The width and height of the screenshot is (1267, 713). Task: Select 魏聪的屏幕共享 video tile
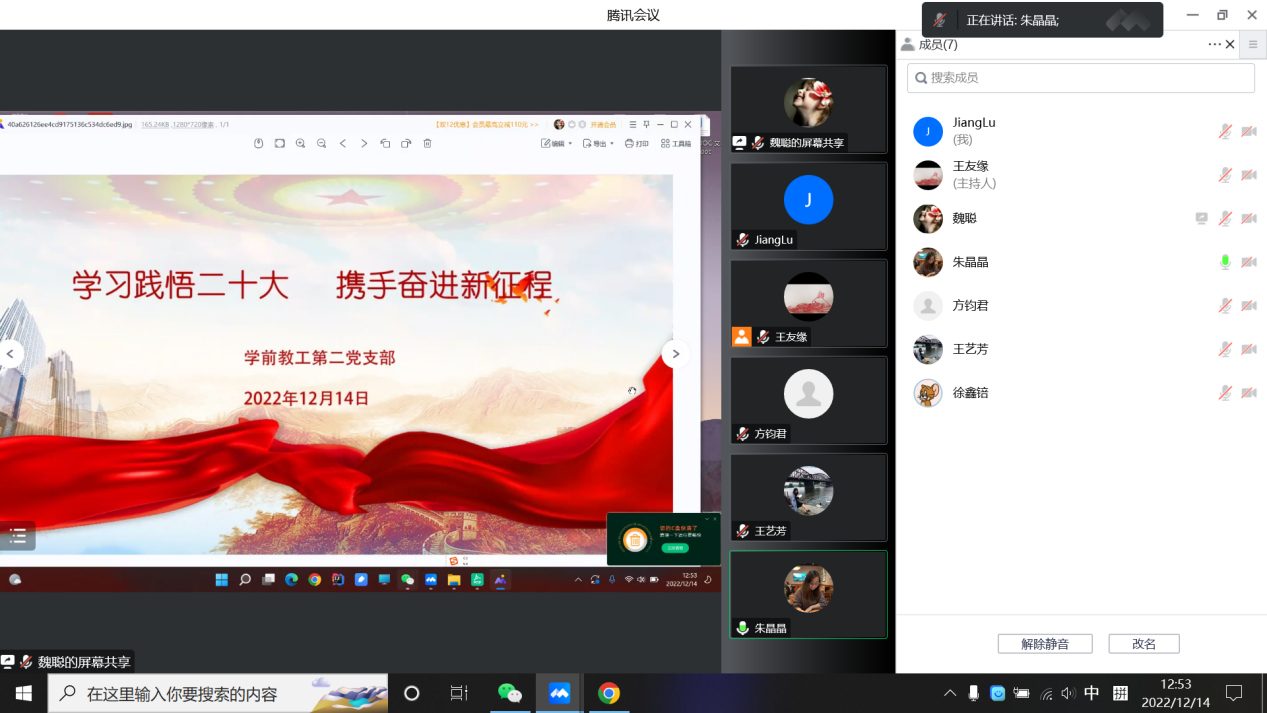pos(808,109)
